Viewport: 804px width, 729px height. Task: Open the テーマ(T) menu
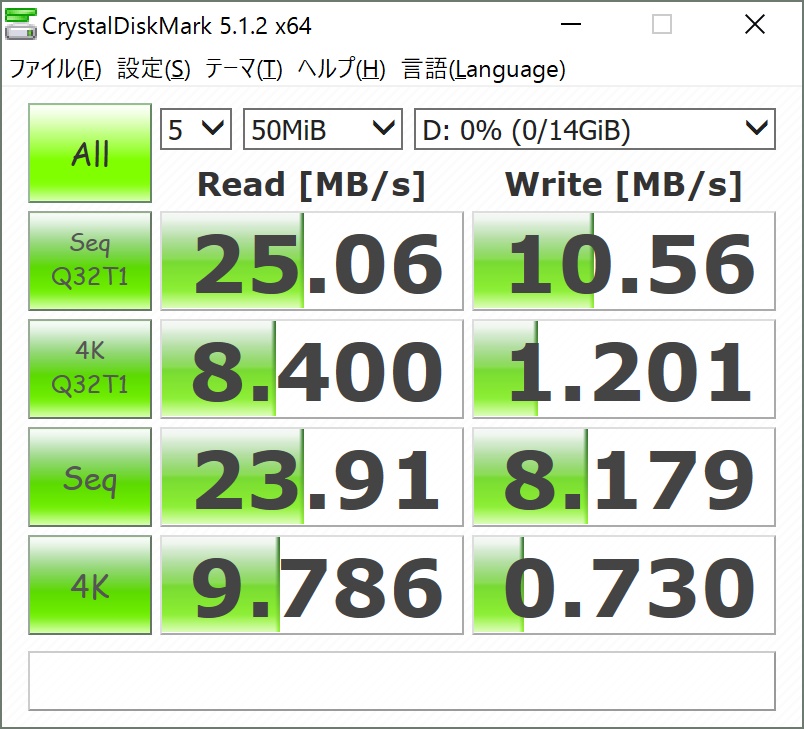[244, 69]
